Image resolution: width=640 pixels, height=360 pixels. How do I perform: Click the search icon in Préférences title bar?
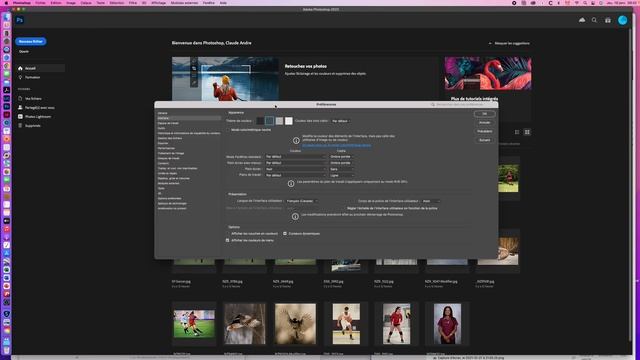click(433, 104)
